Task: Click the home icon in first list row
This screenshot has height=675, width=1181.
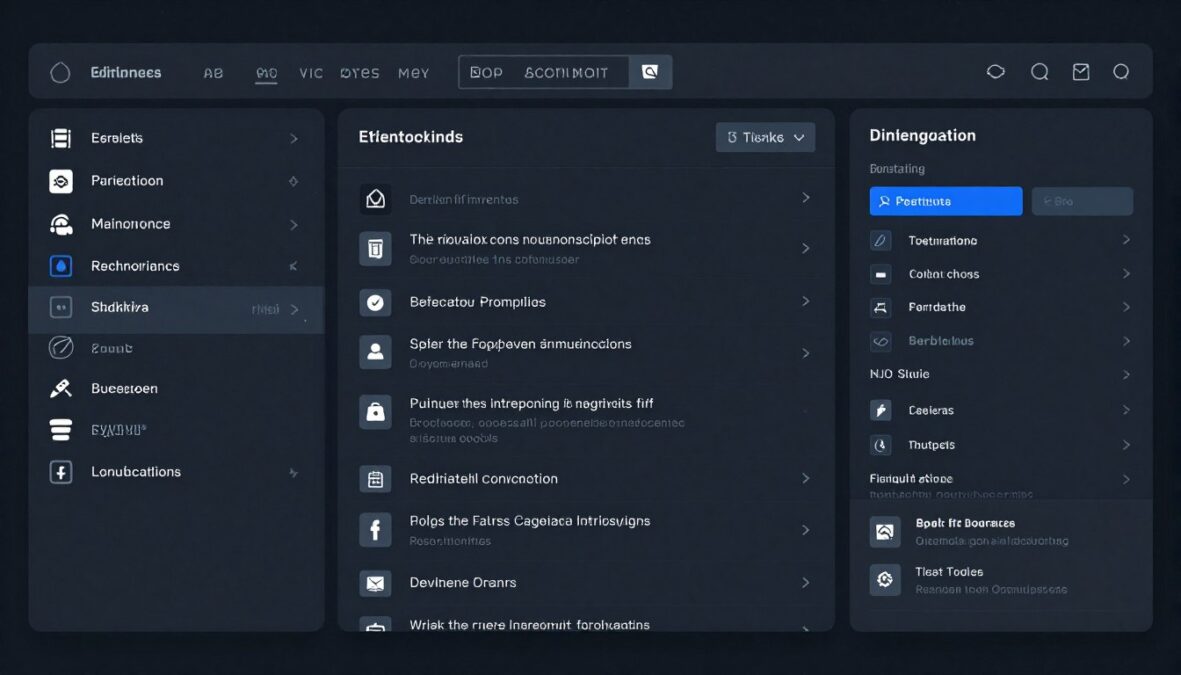Action: (x=375, y=199)
